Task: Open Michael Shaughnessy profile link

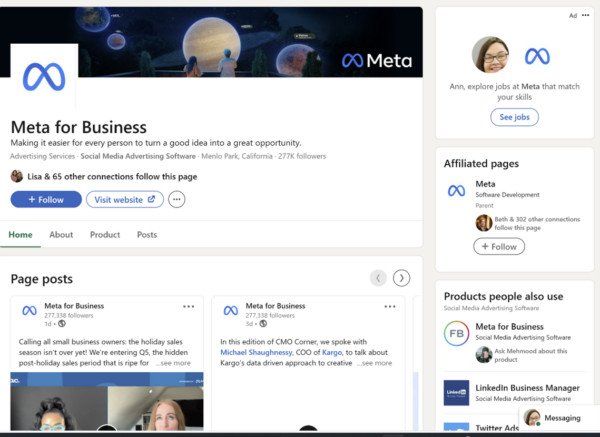Action: (256, 352)
